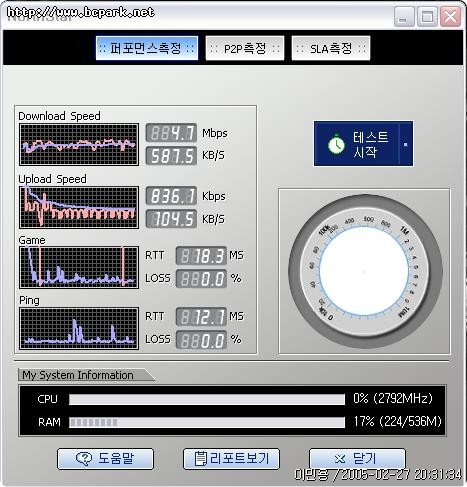467x487 pixels.
Task: Click the Ping graph
Action: pos(79,328)
